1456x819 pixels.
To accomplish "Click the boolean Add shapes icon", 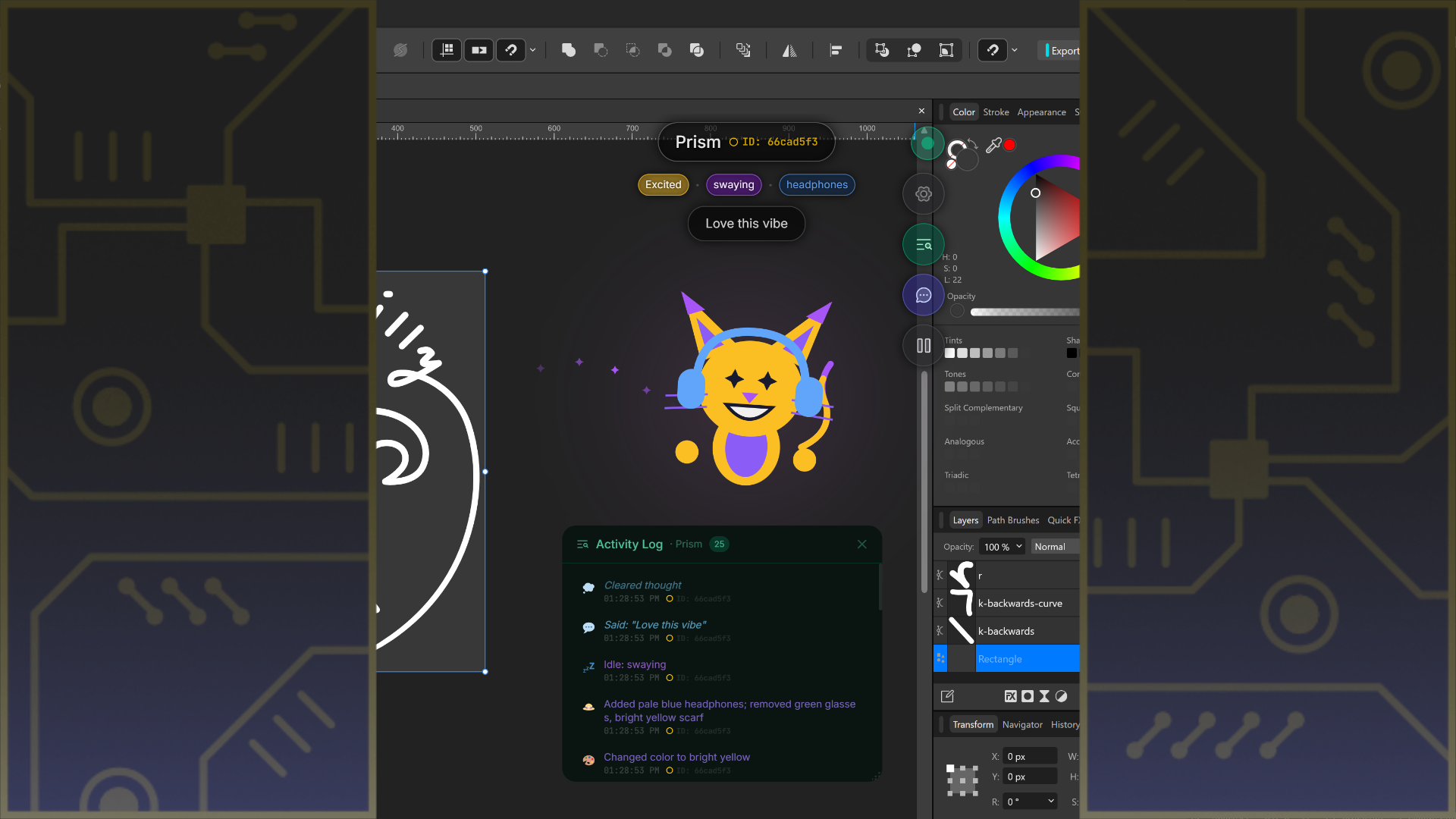I will click(x=568, y=50).
